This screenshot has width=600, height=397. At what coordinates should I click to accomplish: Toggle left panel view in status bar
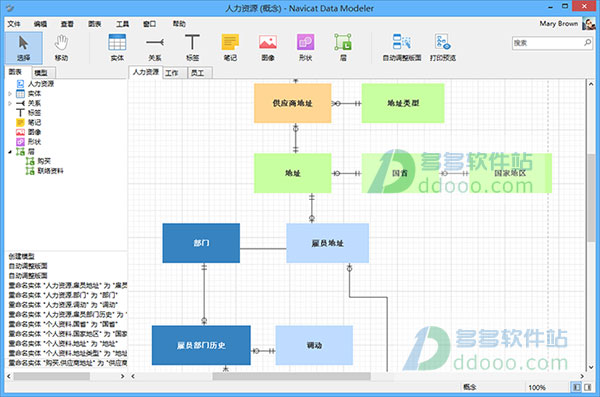pyautogui.click(x=576, y=387)
